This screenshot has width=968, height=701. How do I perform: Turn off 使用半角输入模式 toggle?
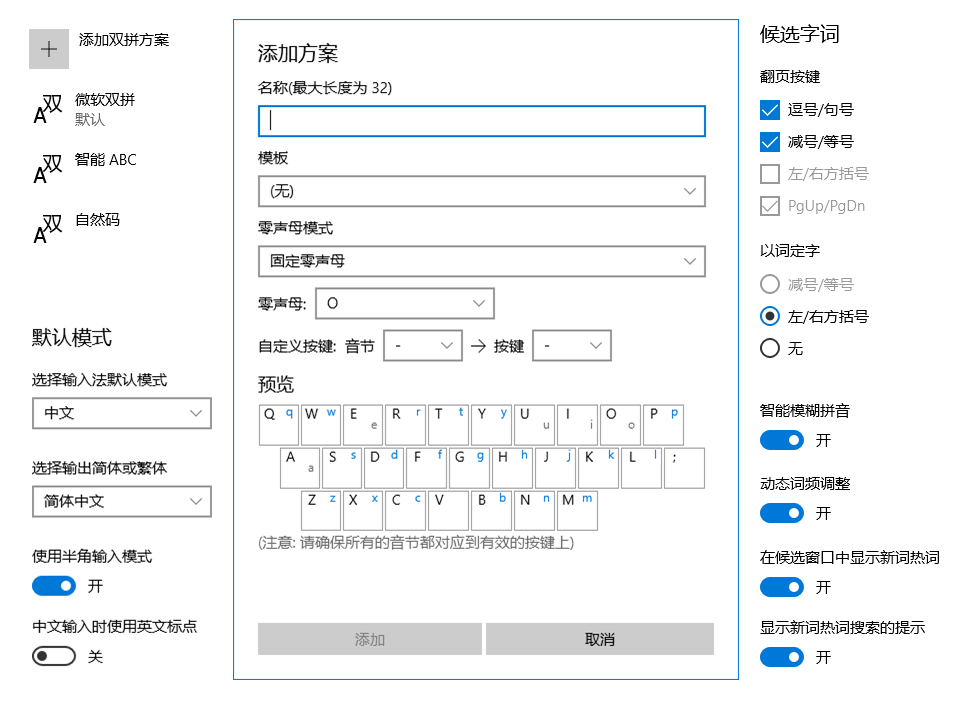tap(53, 585)
